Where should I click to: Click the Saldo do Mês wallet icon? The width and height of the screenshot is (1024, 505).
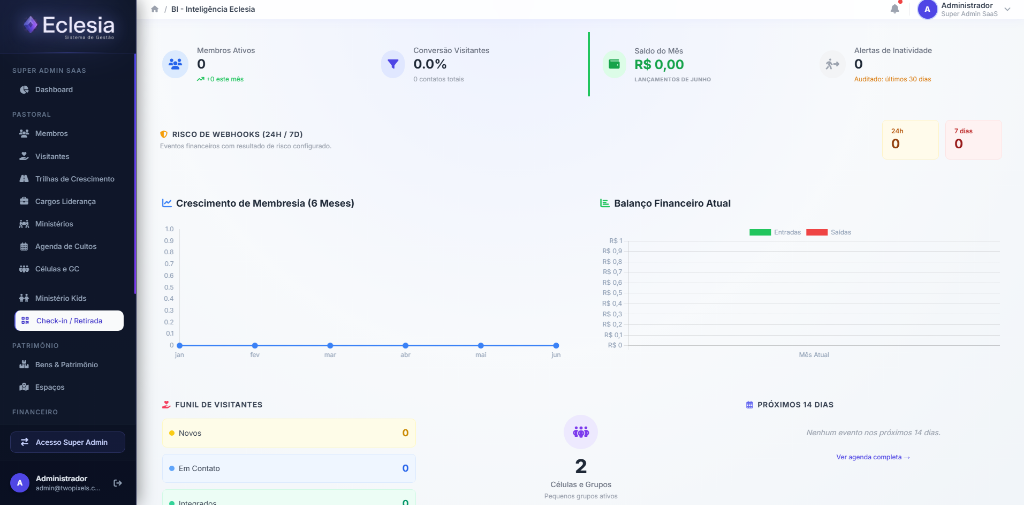(615, 64)
